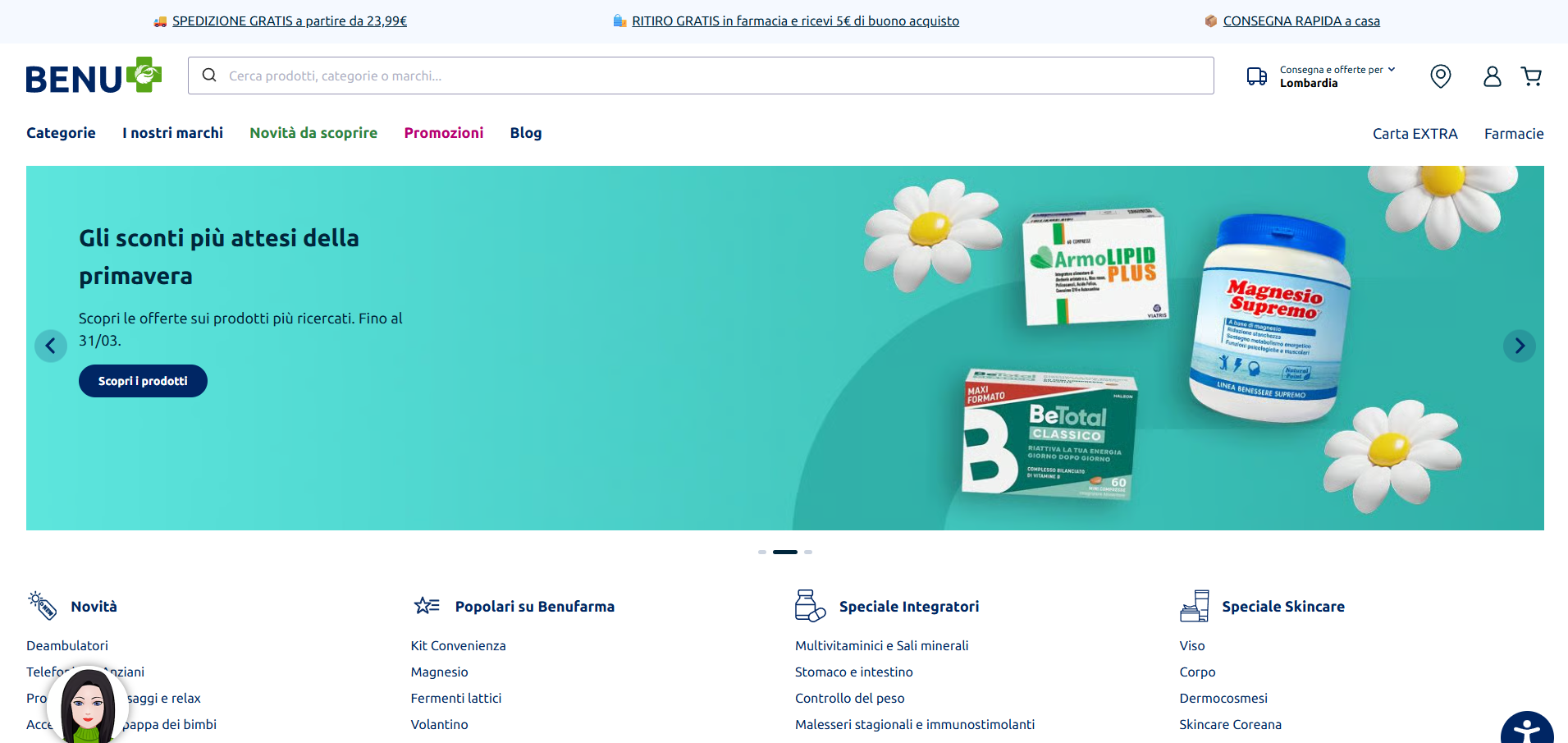Click the delivery truck icon

(x=1256, y=76)
